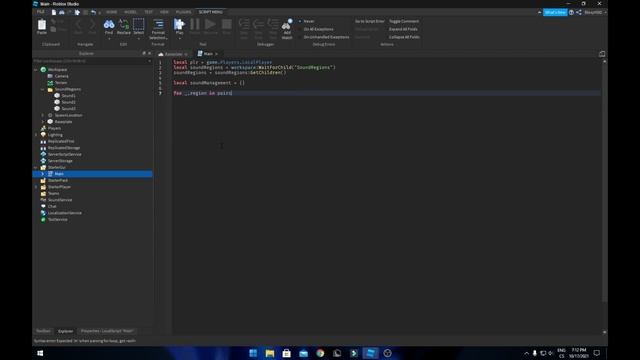
Task: Select ReplicatedStorage in Explorer
Action: point(64,148)
